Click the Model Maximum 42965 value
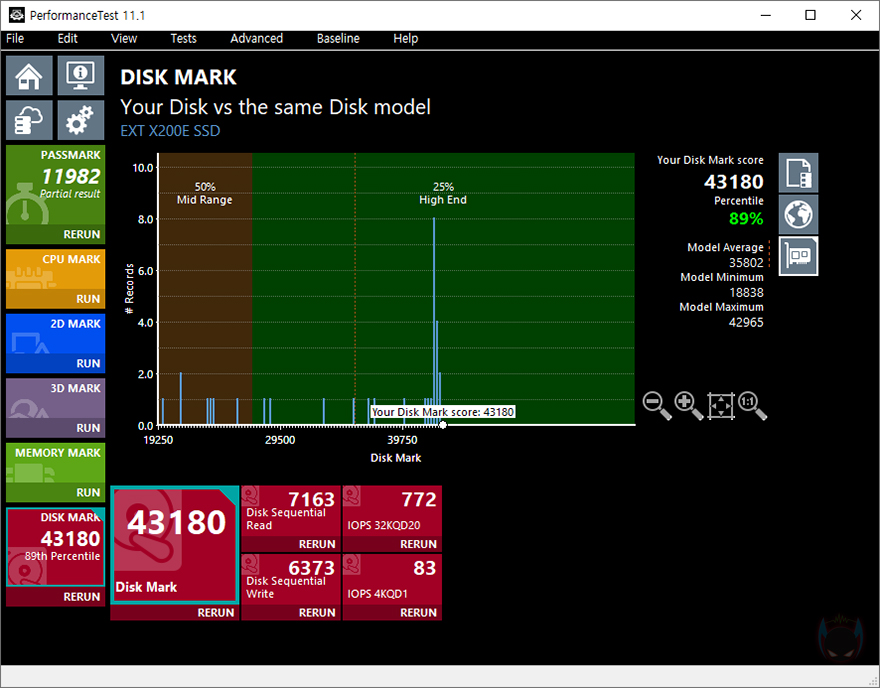880x688 pixels. (746, 322)
